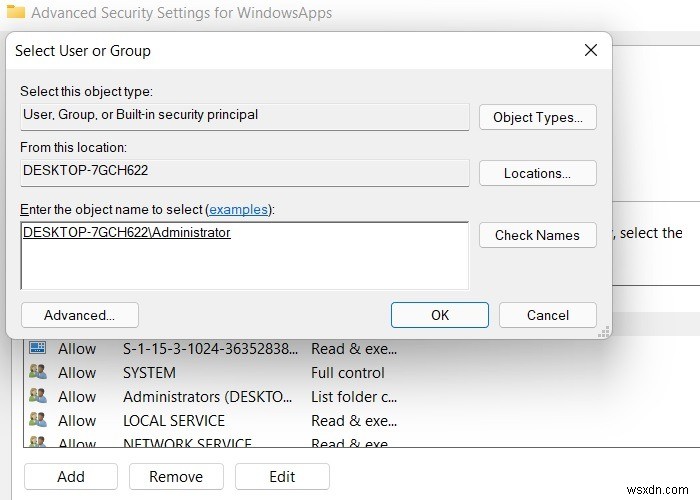Click Read & exe... in LOCAL SERVICE row
700x500 pixels.
[x=354, y=421]
